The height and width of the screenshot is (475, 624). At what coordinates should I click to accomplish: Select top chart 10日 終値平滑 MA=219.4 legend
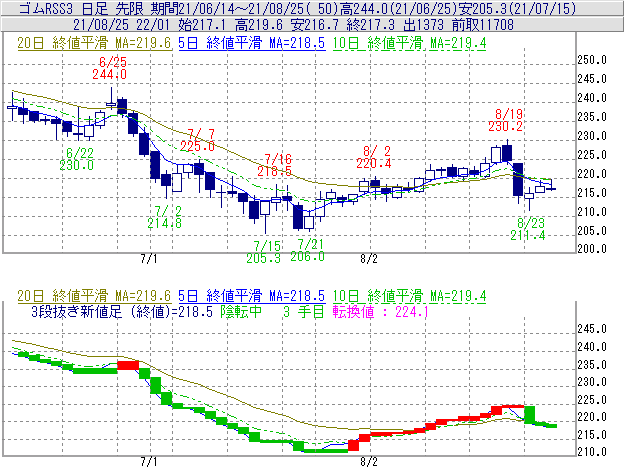pyautogui.click(x=409, y=43)
